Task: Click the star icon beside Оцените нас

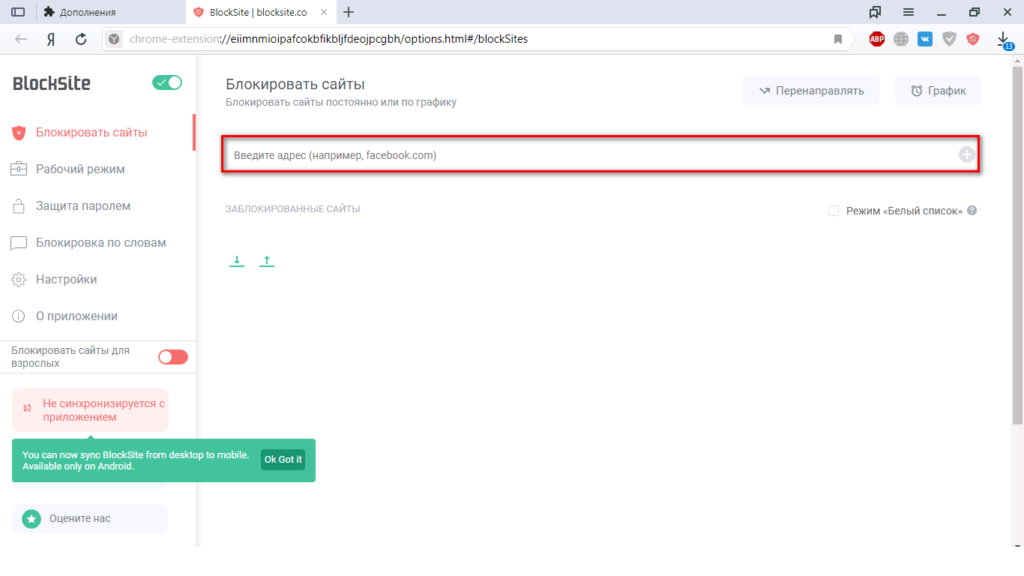Action: point(31,519)
